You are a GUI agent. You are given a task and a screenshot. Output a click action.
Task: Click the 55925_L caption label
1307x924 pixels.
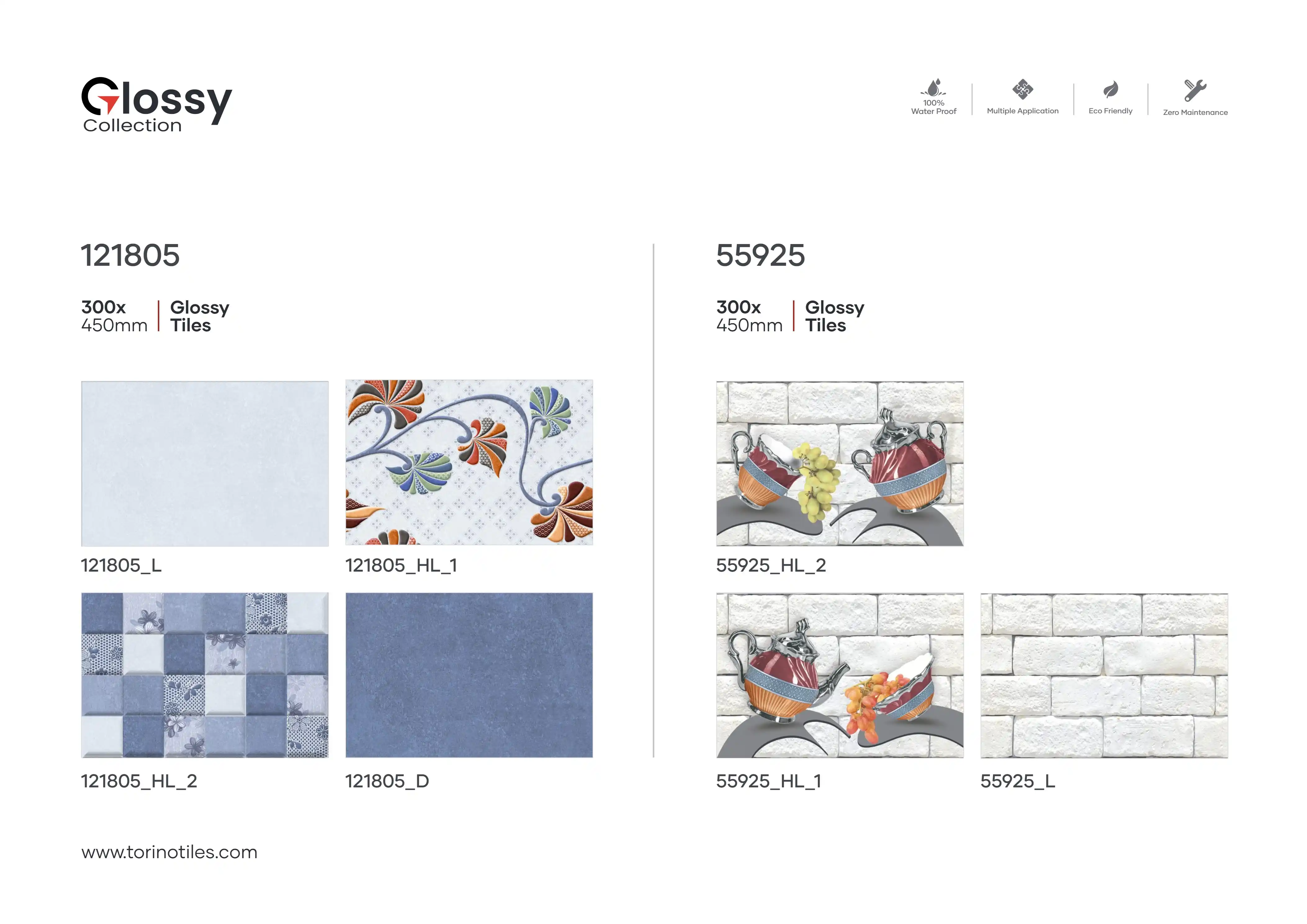(x=1018, y=781)
